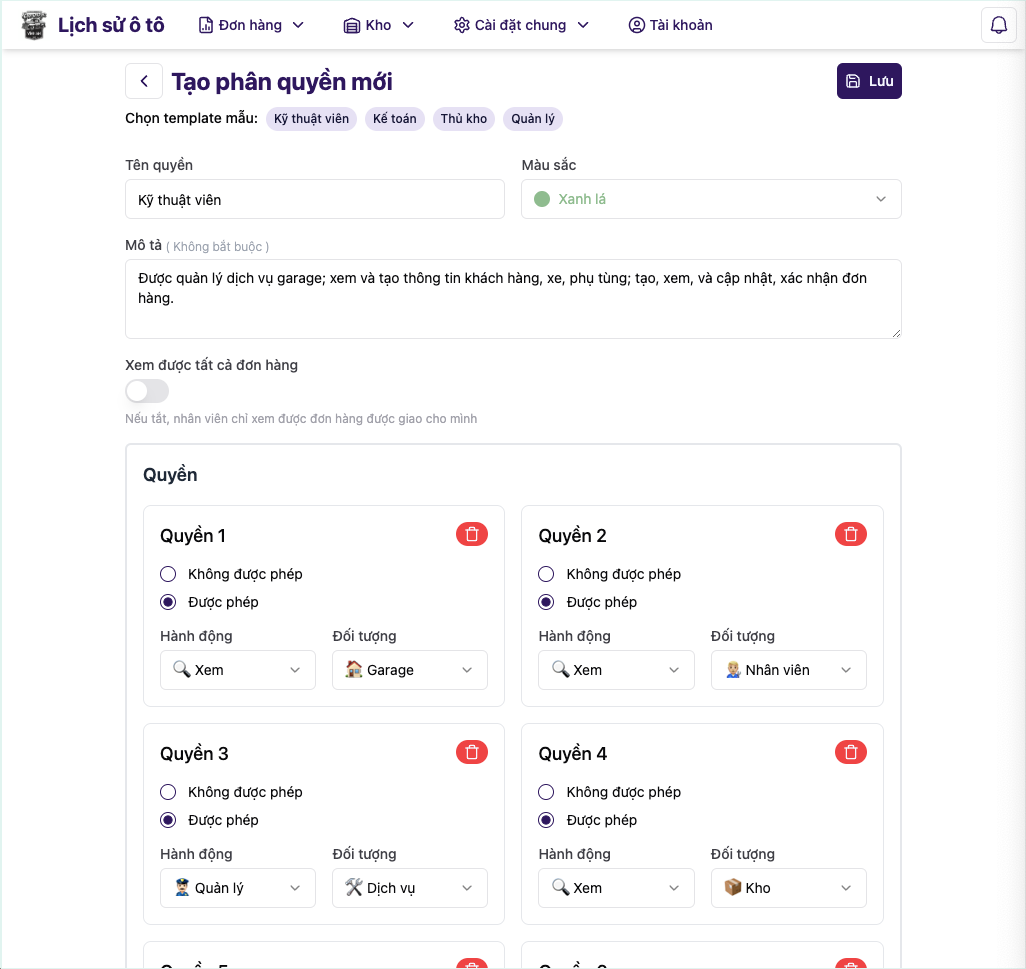Click the green color dot in Màu sắc
This screenshot has height=969, width=1026.
[x=542, y=199]
